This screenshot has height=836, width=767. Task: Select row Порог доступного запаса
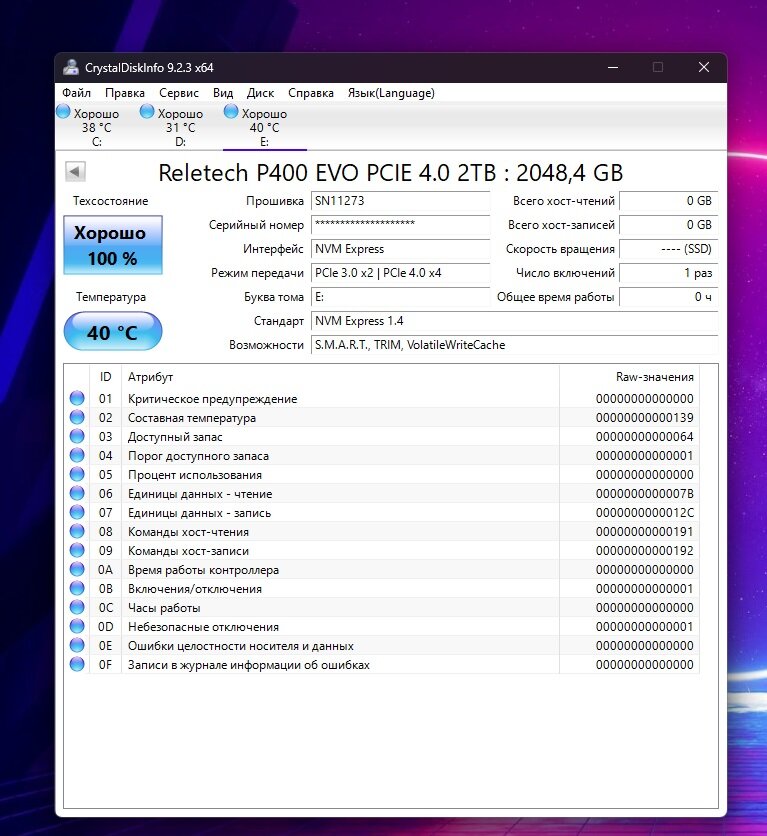[x=382, y=455]
